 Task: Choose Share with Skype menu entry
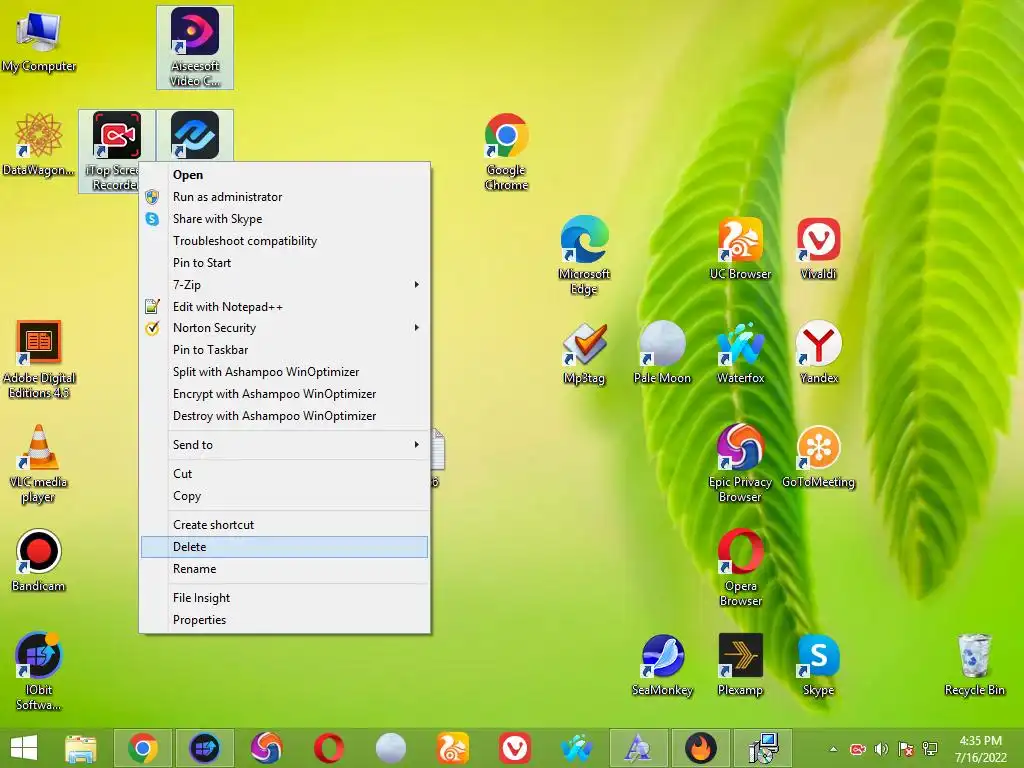coord(285,219)
